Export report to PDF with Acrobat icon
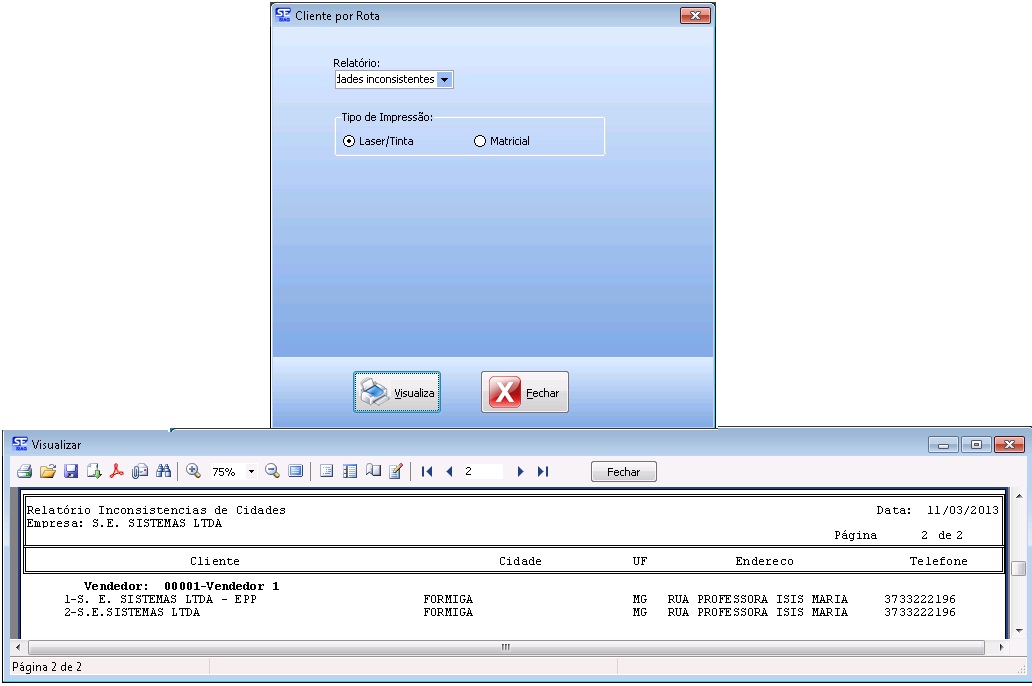The height and width of the screenshot is (686, 1032). 116,471
